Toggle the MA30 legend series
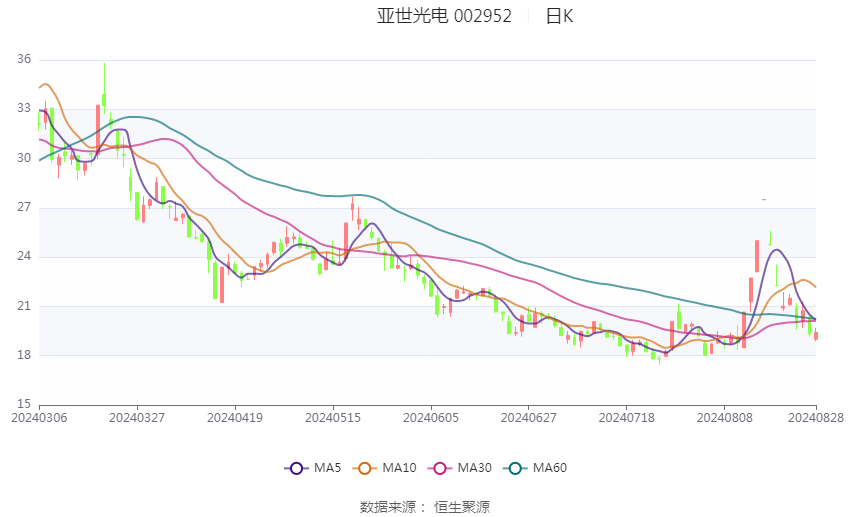The image size is (850, 517). point(460,468)
